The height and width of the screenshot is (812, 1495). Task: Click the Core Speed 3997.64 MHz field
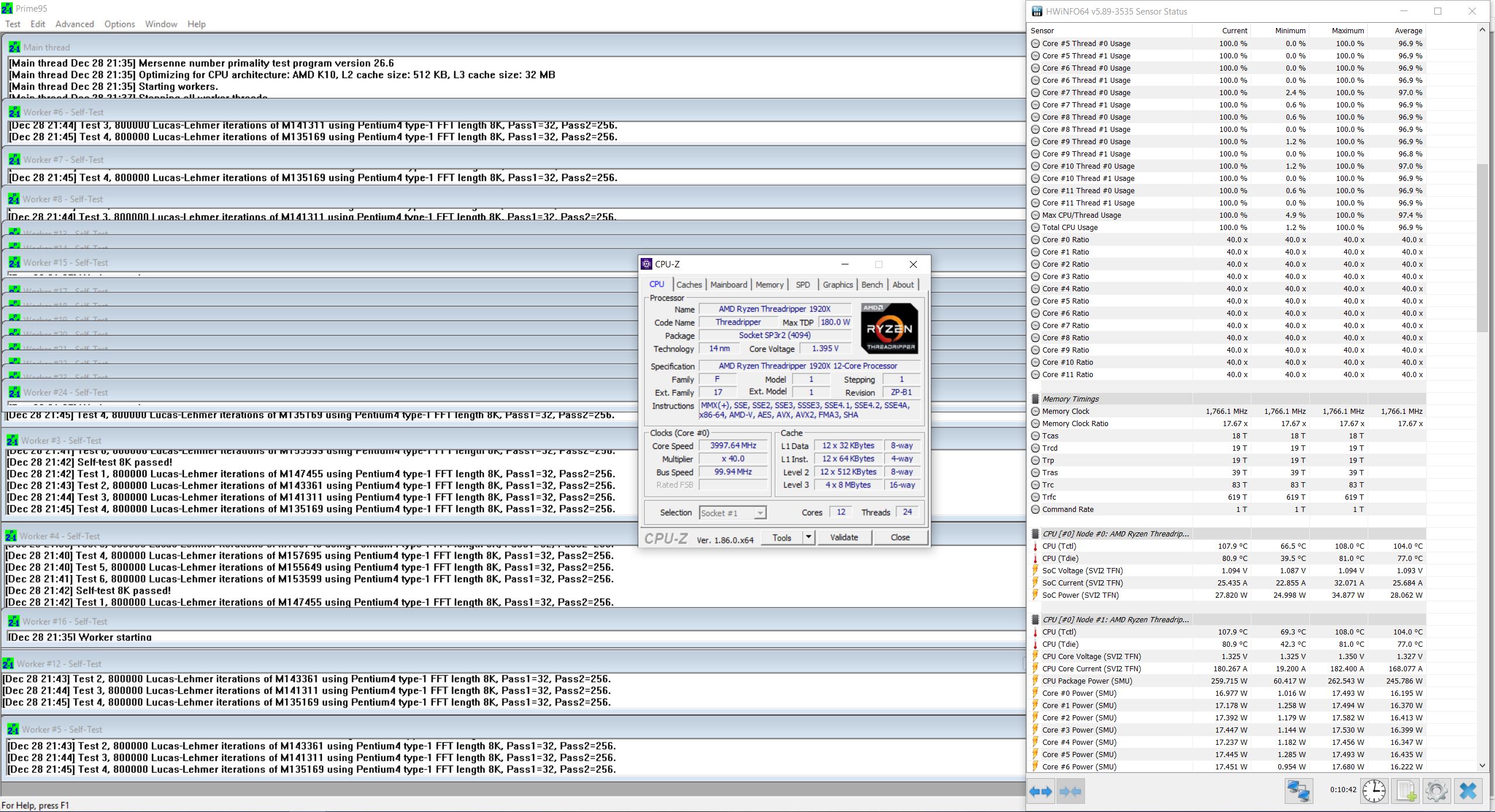(x=733, y=445)
